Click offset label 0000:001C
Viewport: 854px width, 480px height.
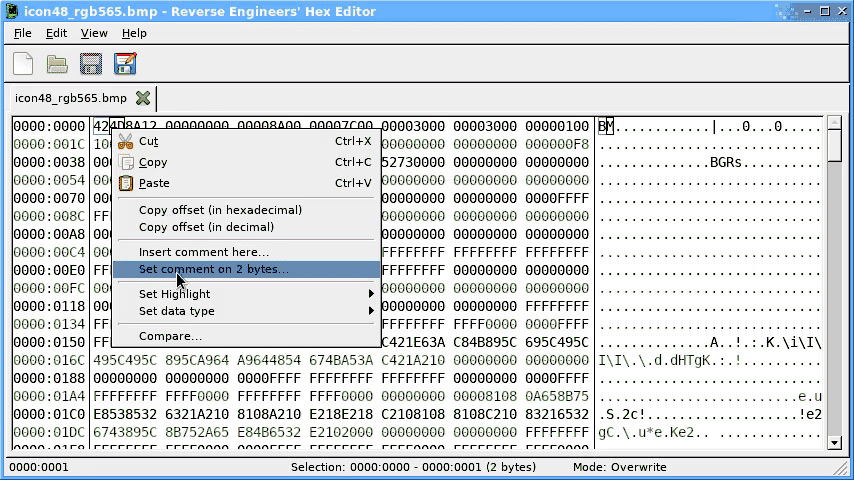(x=49, y=144)
